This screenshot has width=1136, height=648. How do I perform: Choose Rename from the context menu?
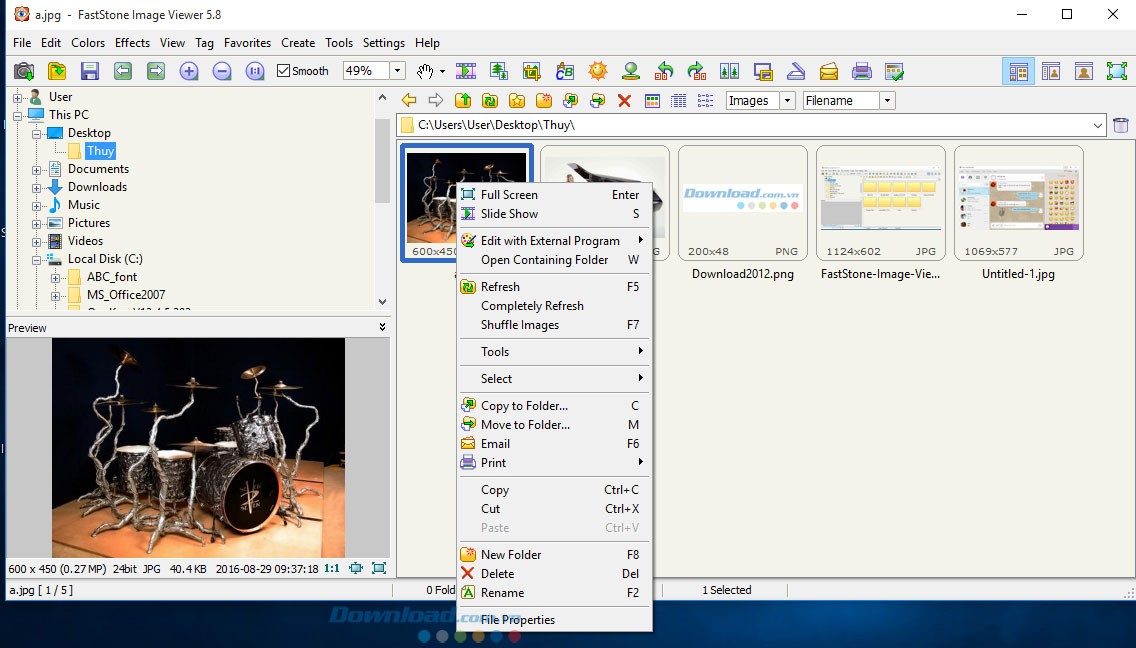[502, 593]
